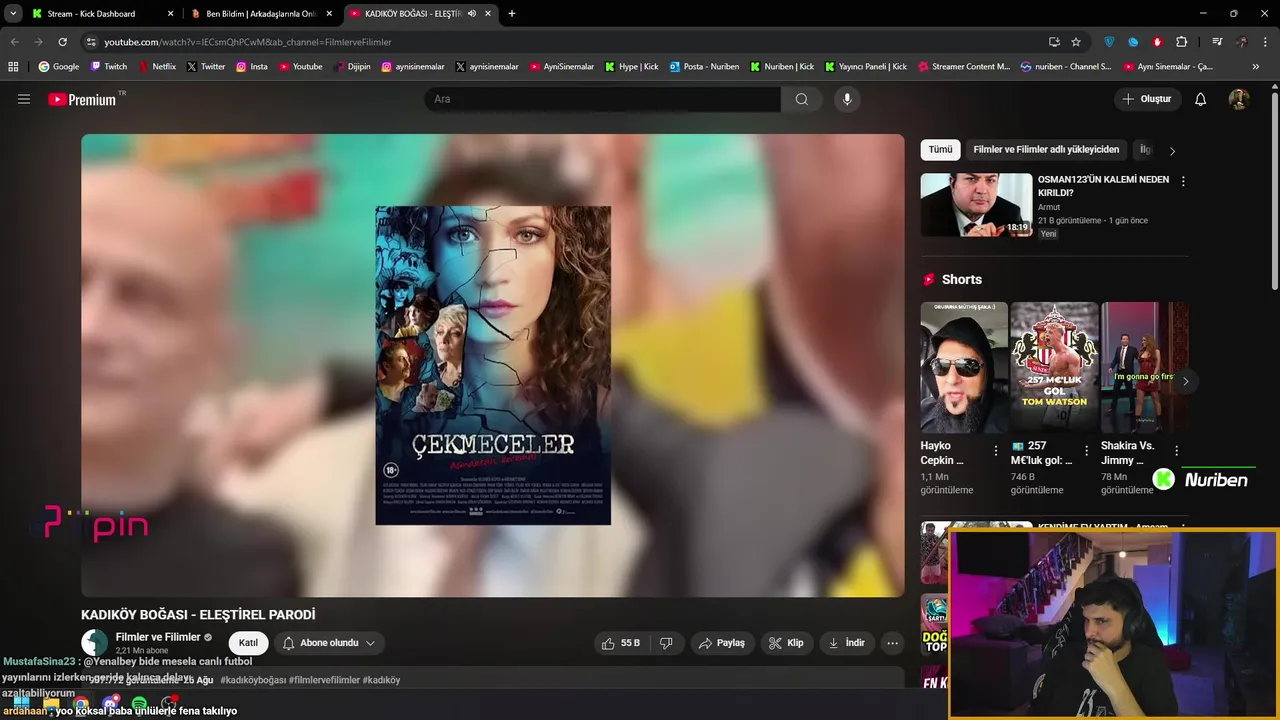Open Yayıncı Paneli | Kick bookmark

[x=866, y=67]
